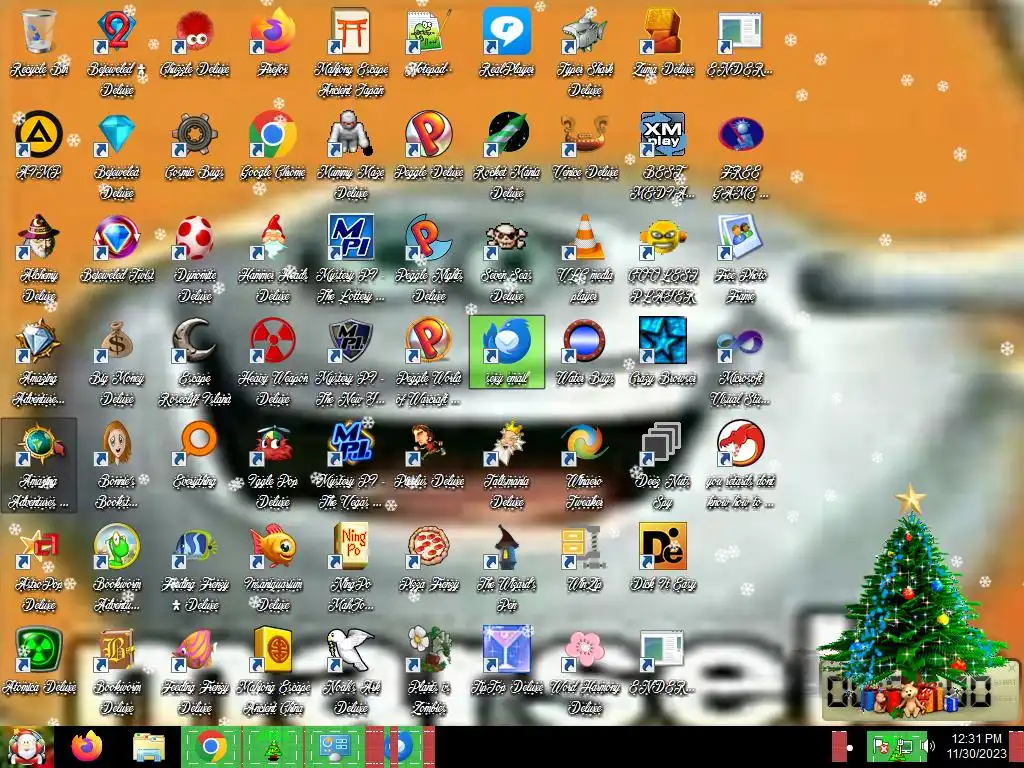Image resolution: width=1024 pixels, height=768 pixels.
Task: Select the Everything search shortcut
Action: pyautogui.click(x=195, y=455)
